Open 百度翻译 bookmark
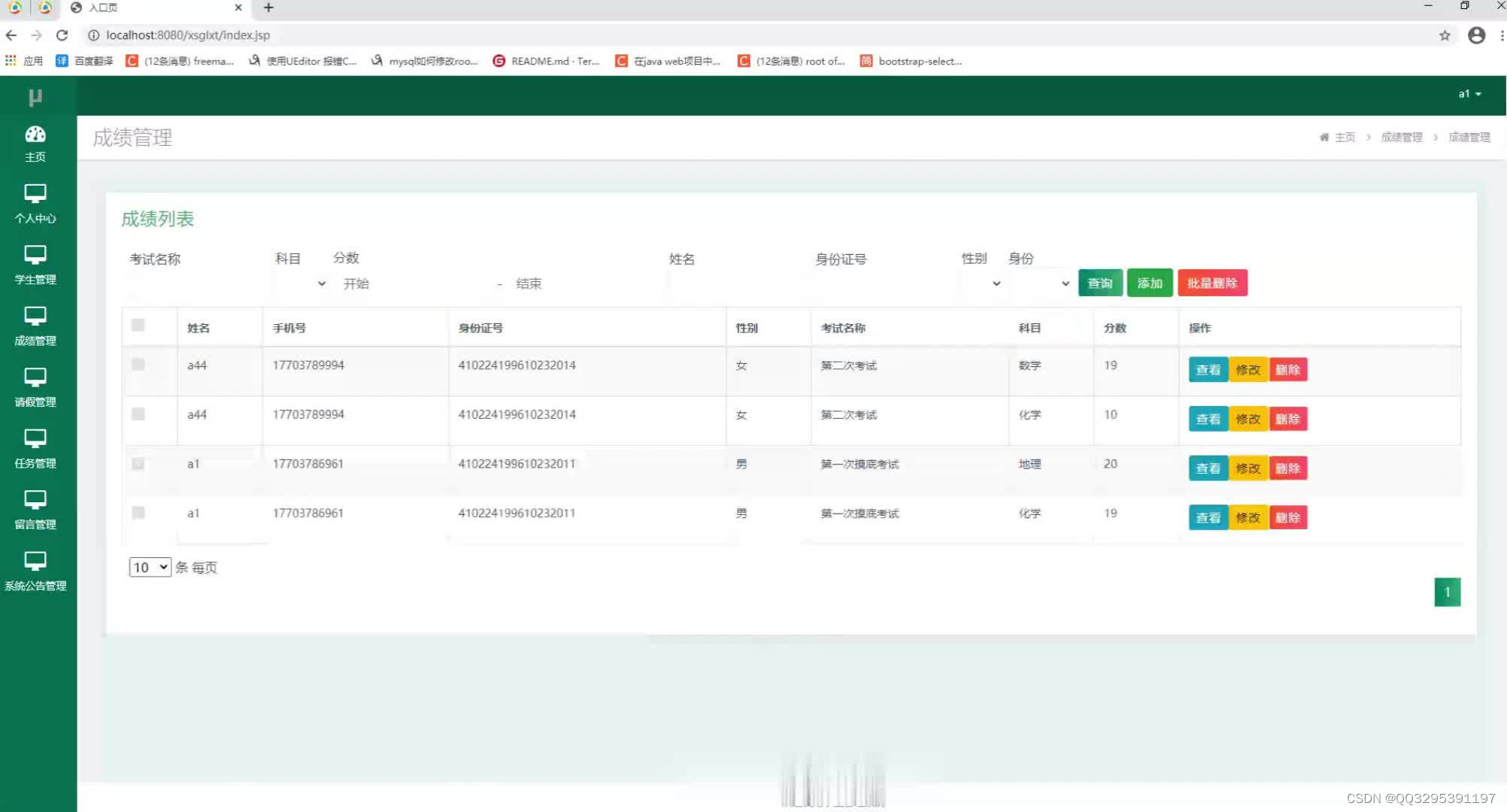1507x812 pixels. pyautogui.click(x=84, y=61)
